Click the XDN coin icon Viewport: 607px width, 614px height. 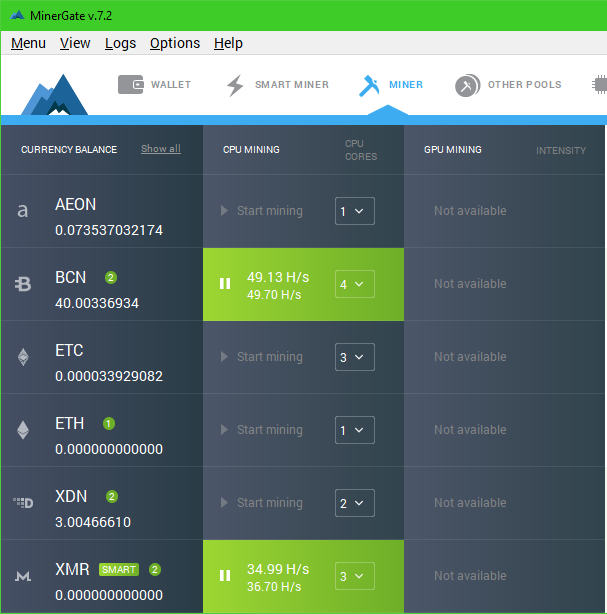23,502
